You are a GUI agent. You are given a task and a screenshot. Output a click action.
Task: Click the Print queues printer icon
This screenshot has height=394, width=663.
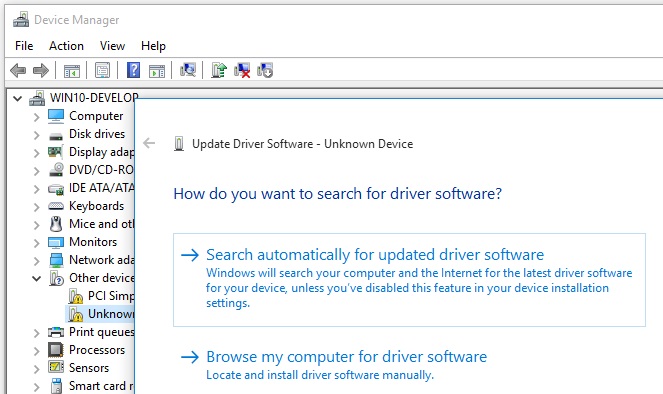click(56, 332)
